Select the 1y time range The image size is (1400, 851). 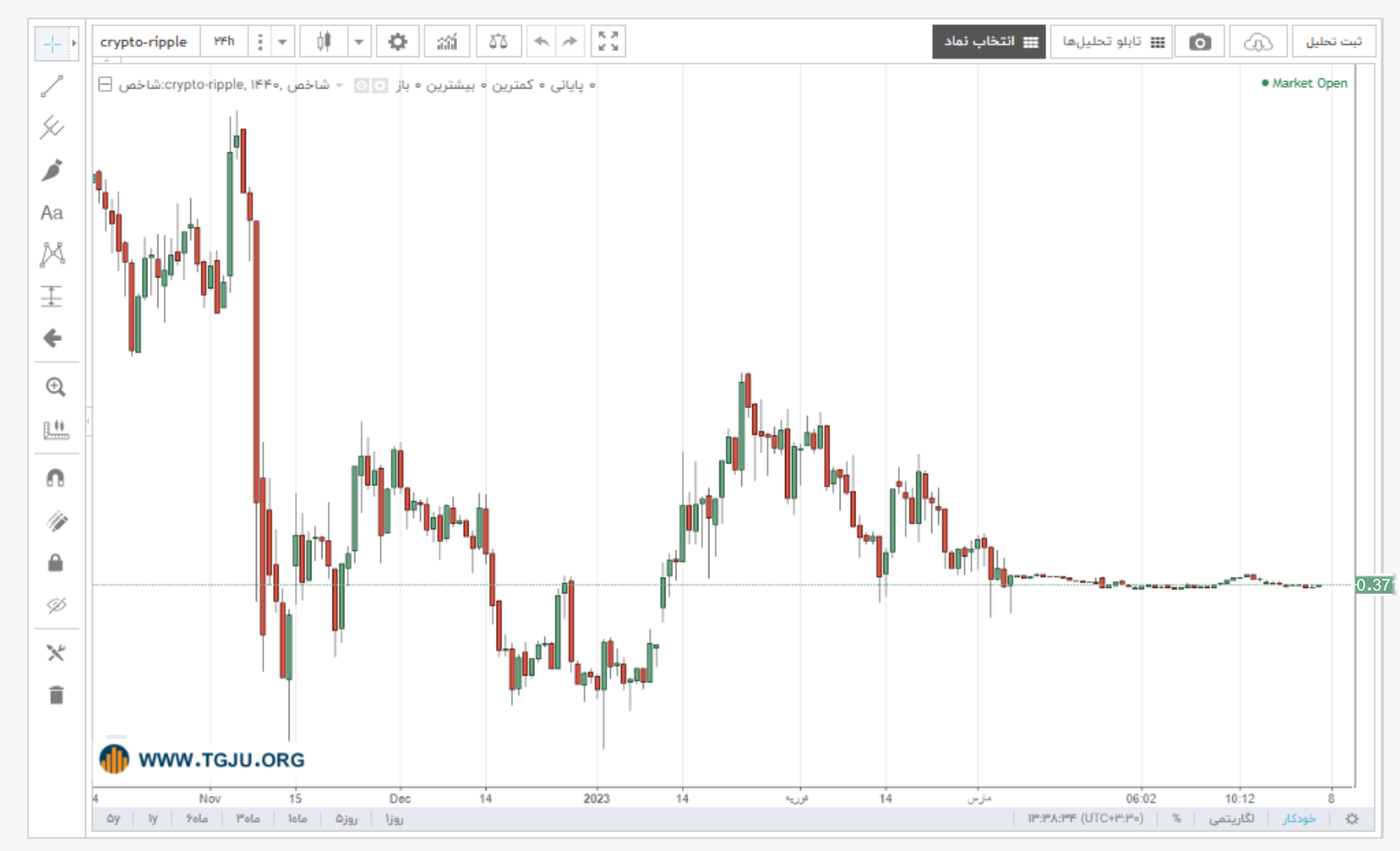[153, 819]
